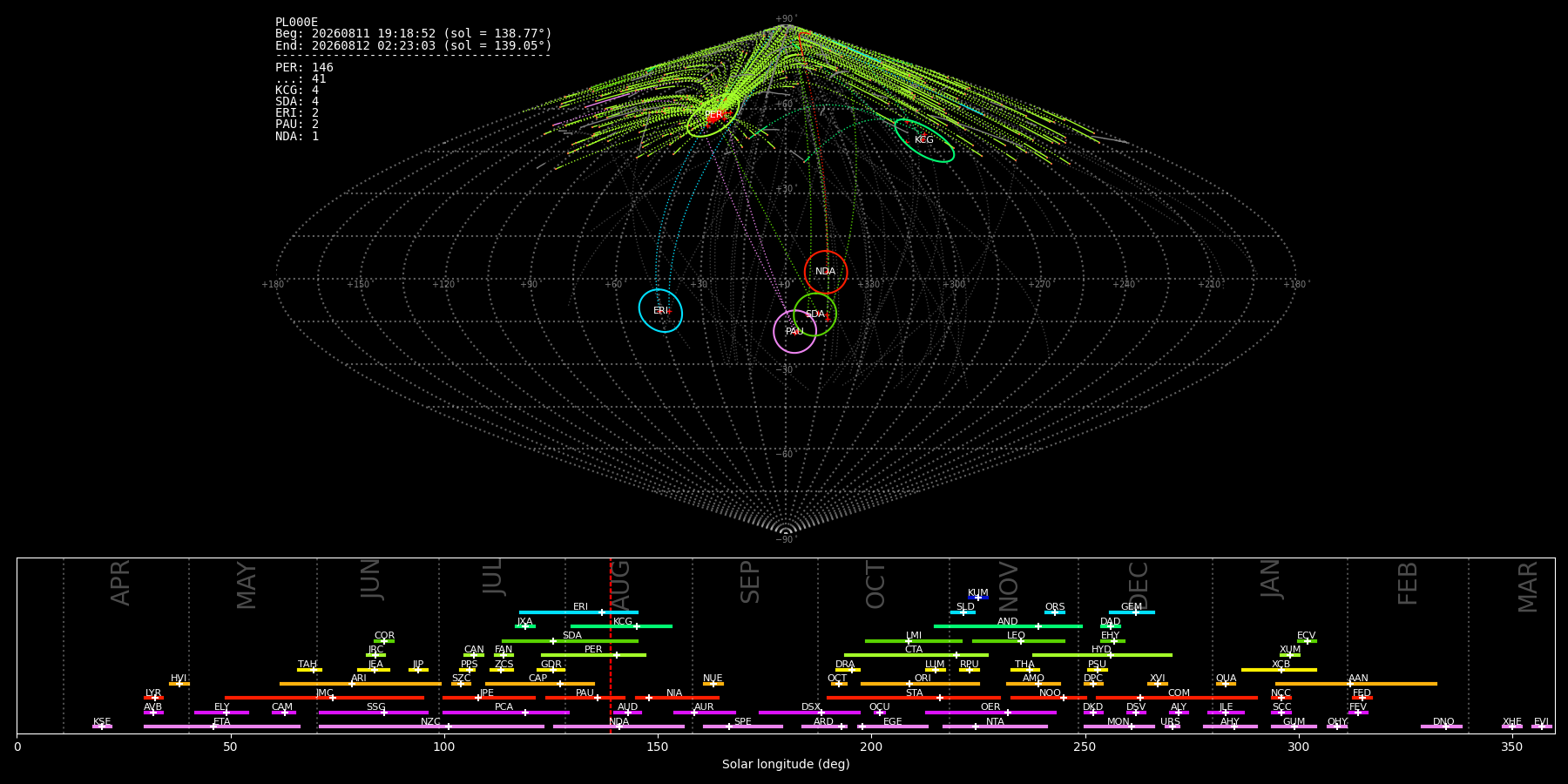Click the red dashed current-date line

(611, 645)
